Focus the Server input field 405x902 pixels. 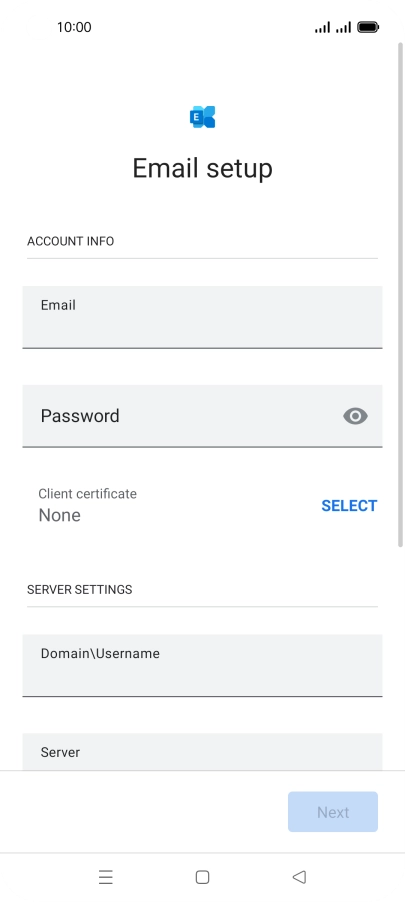pyautogui.click(x=202, y=752)
